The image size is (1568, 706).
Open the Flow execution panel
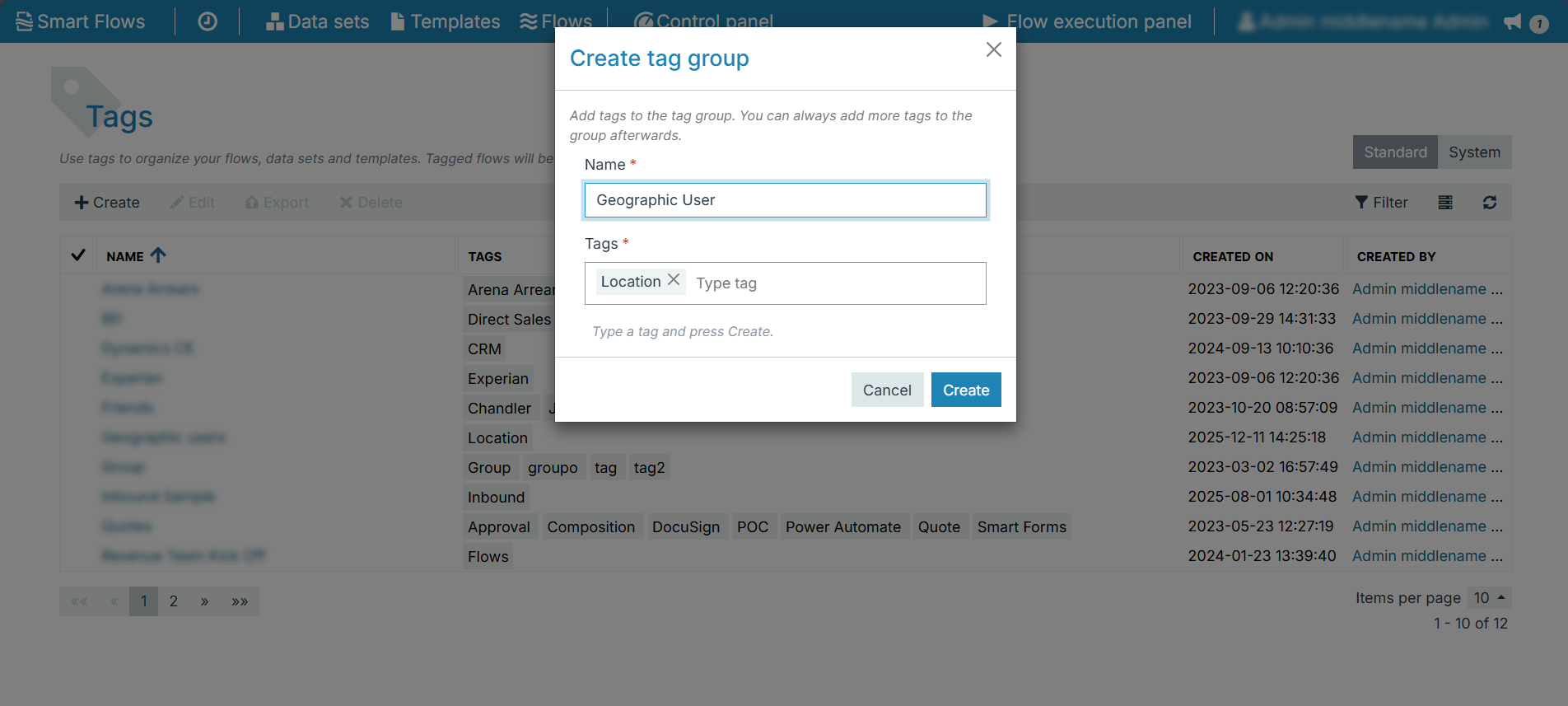pyautogui.click(x=1087, y=21)
